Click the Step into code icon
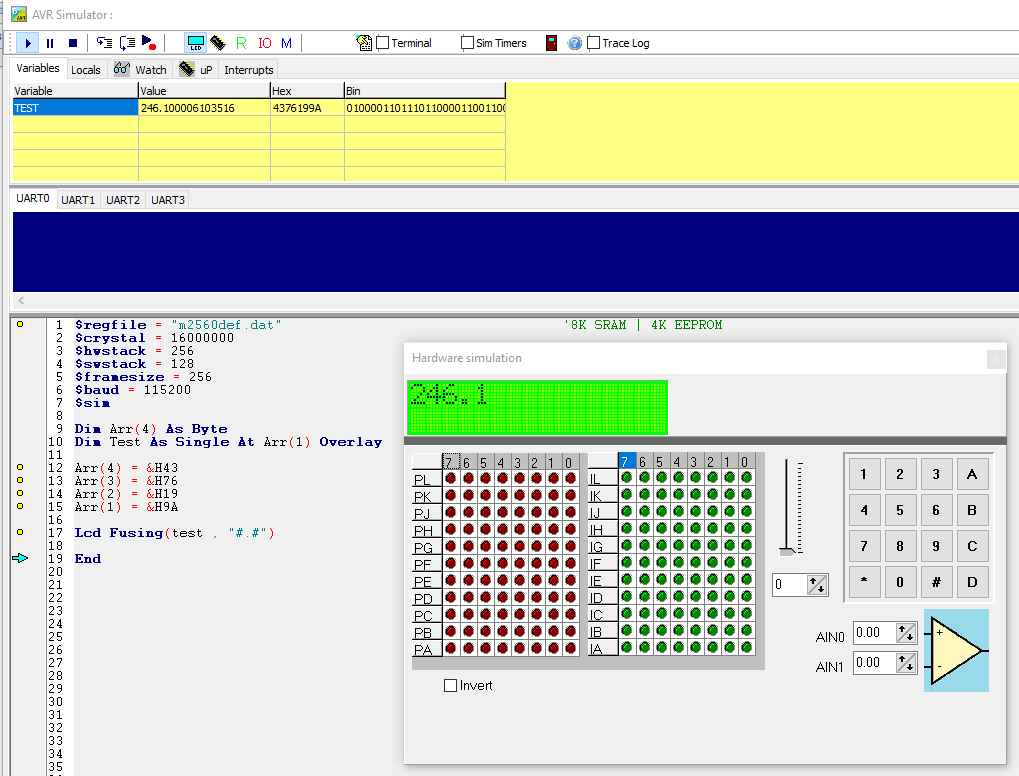1019x776 pixels. click(x=104, y=43)
